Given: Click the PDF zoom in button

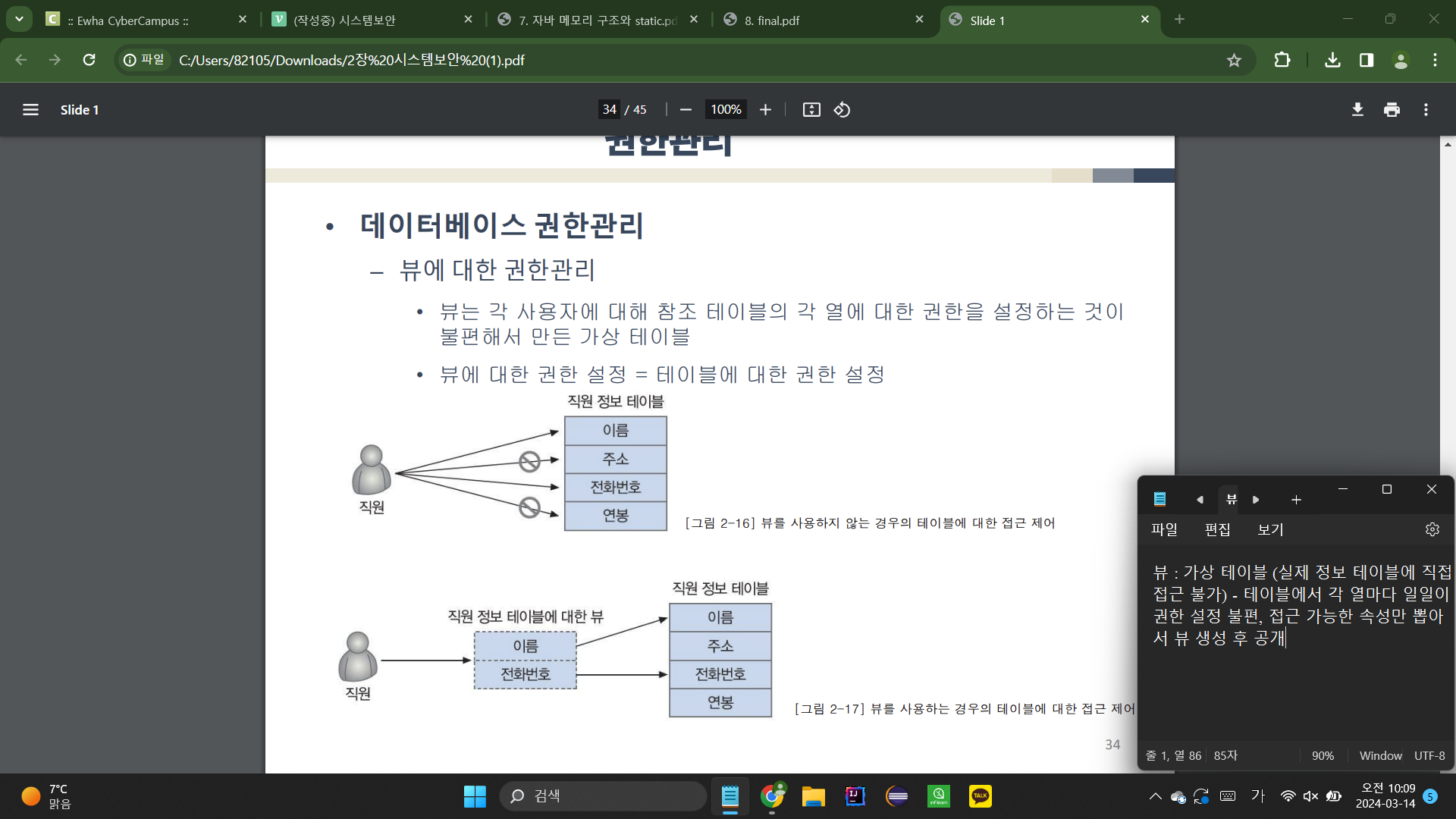Looking at the screenshot, I should [x=765, y=110].
